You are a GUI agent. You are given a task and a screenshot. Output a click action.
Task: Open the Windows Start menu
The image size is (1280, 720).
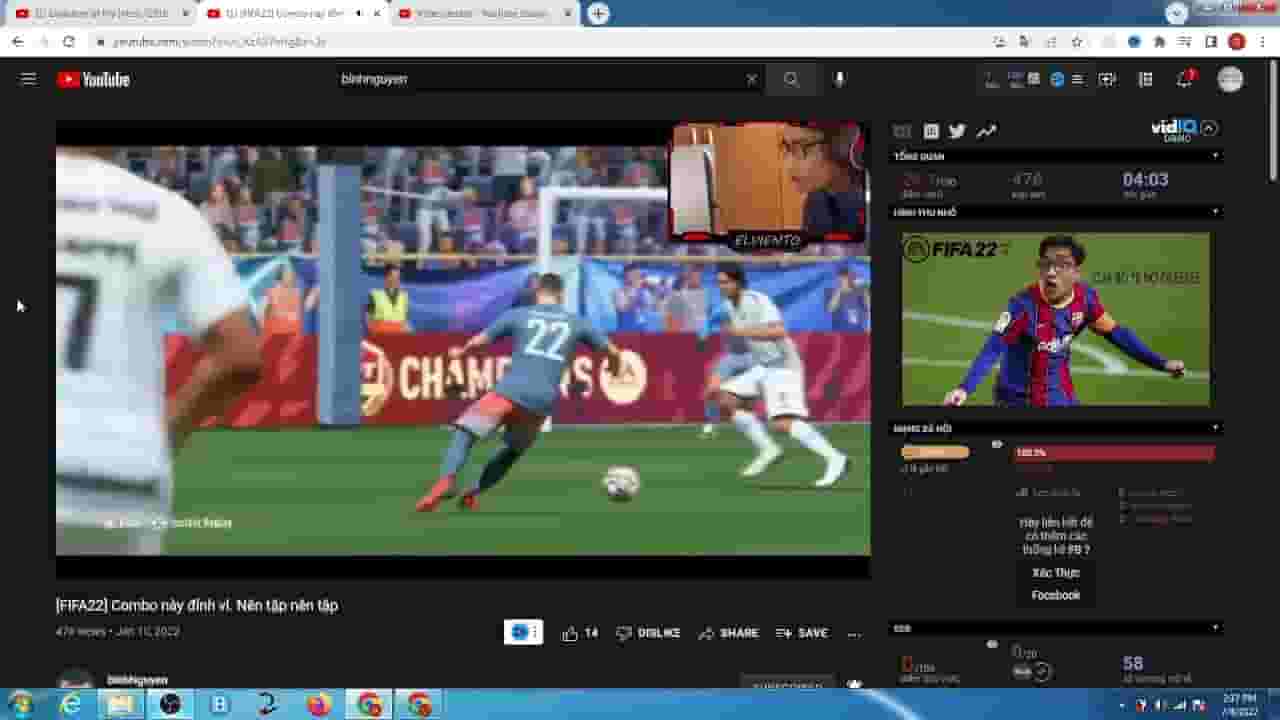[20, 704]
